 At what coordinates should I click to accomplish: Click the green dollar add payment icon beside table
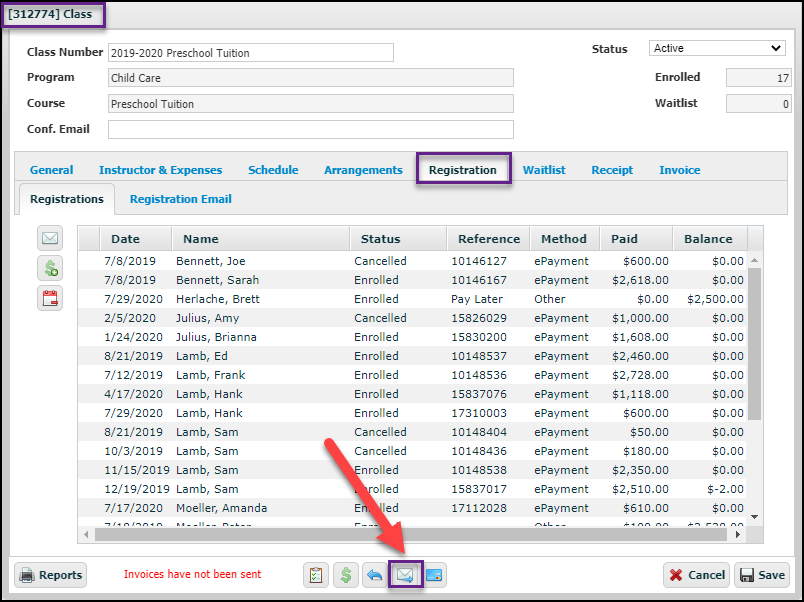(50, 268)
